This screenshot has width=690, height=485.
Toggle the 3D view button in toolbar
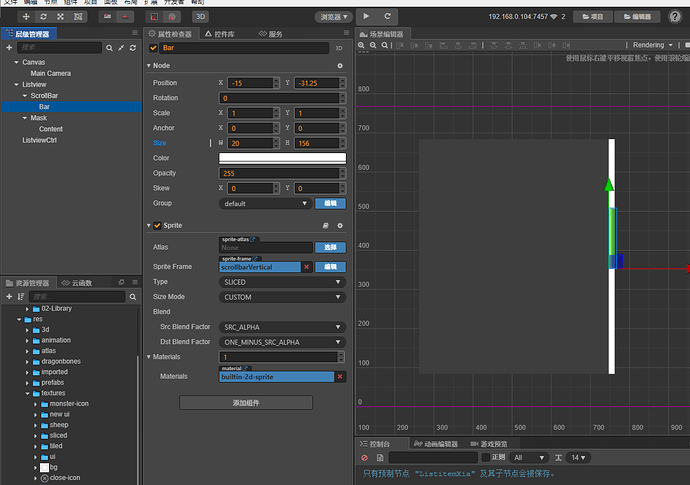[200, 17]
